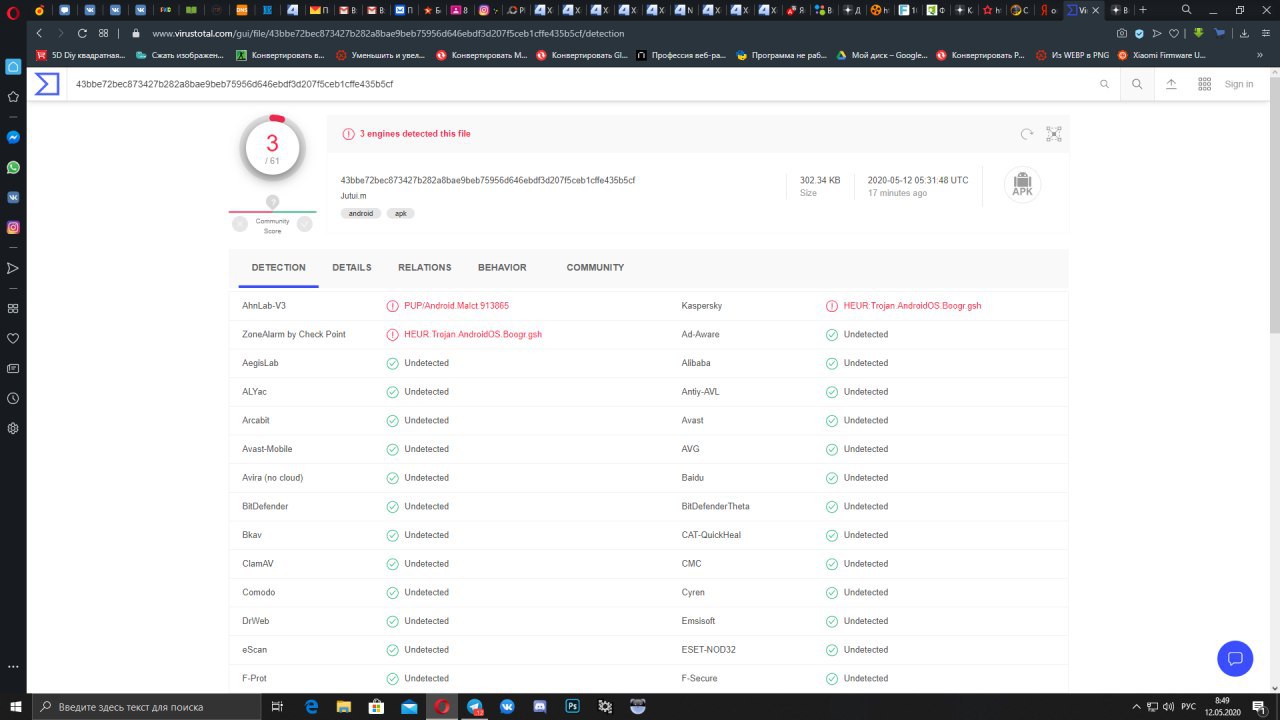Image resolution: width=1280 pixels, height=720 pixels.
Task: Open Messenger in the Opera sidebar
Action: 13,137
